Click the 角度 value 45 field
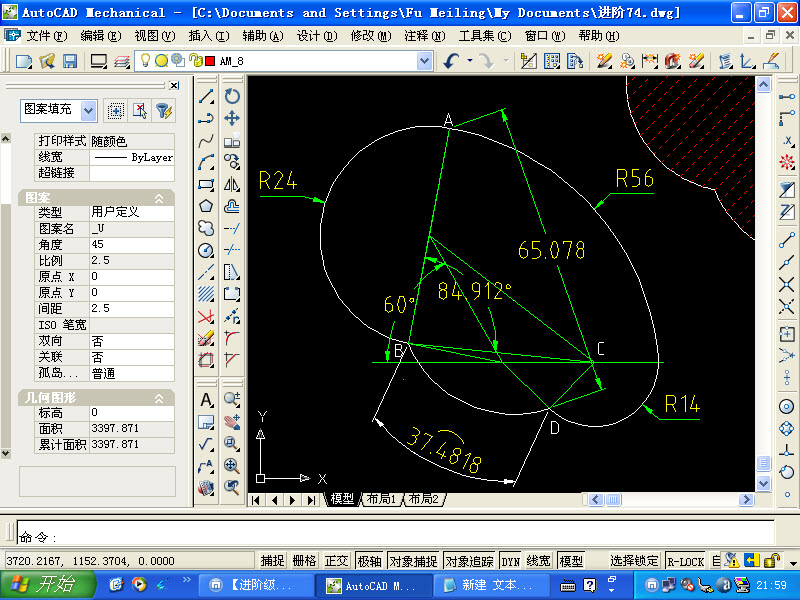 [x=132, y=244]
